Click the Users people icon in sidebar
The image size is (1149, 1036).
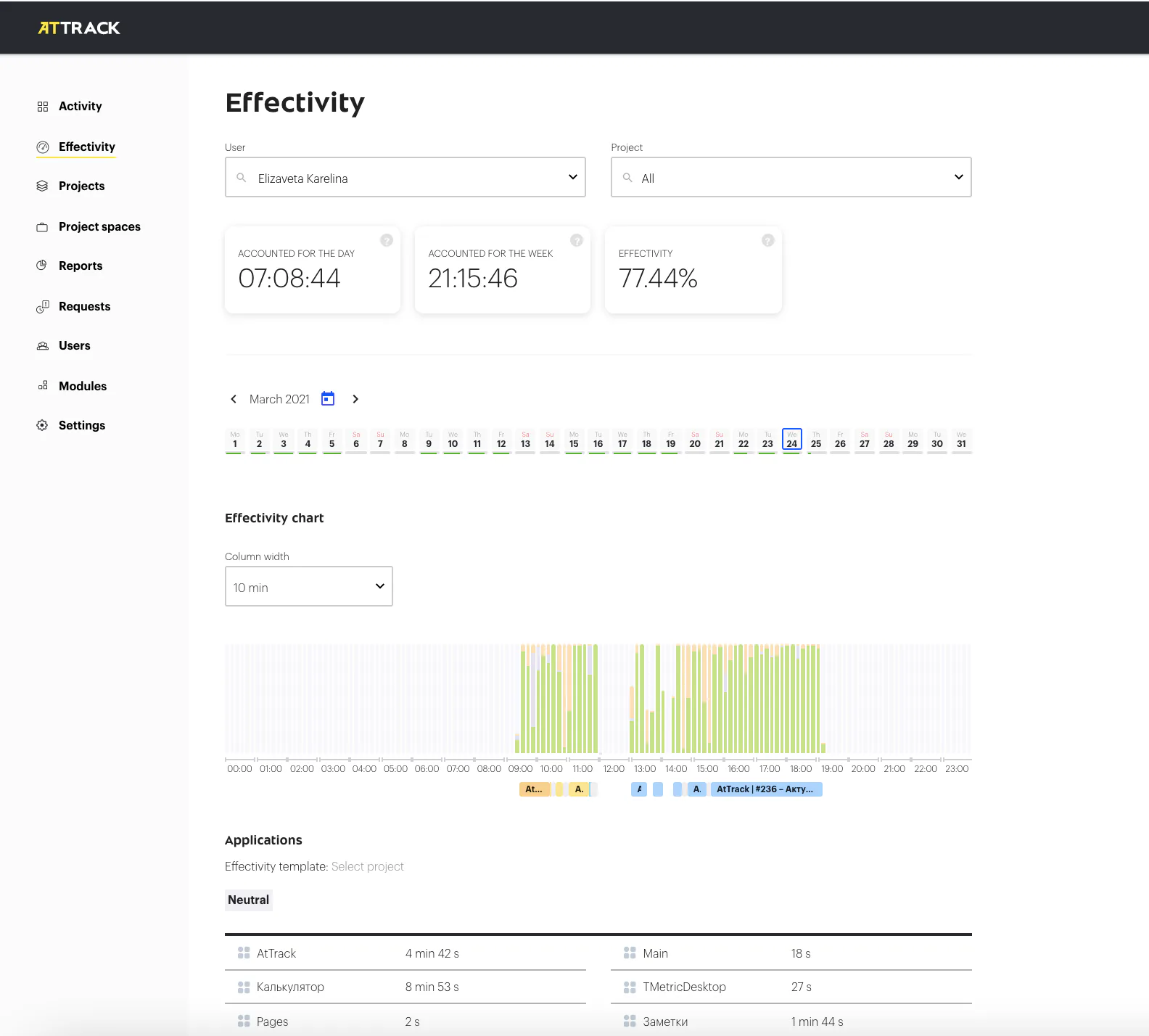pos(43,346)
